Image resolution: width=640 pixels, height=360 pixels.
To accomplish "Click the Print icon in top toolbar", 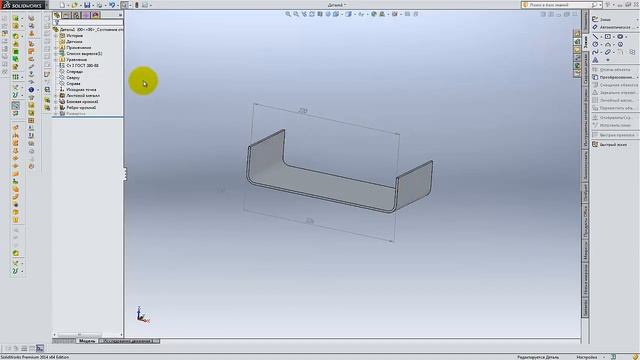I will (x=99, y=5).
